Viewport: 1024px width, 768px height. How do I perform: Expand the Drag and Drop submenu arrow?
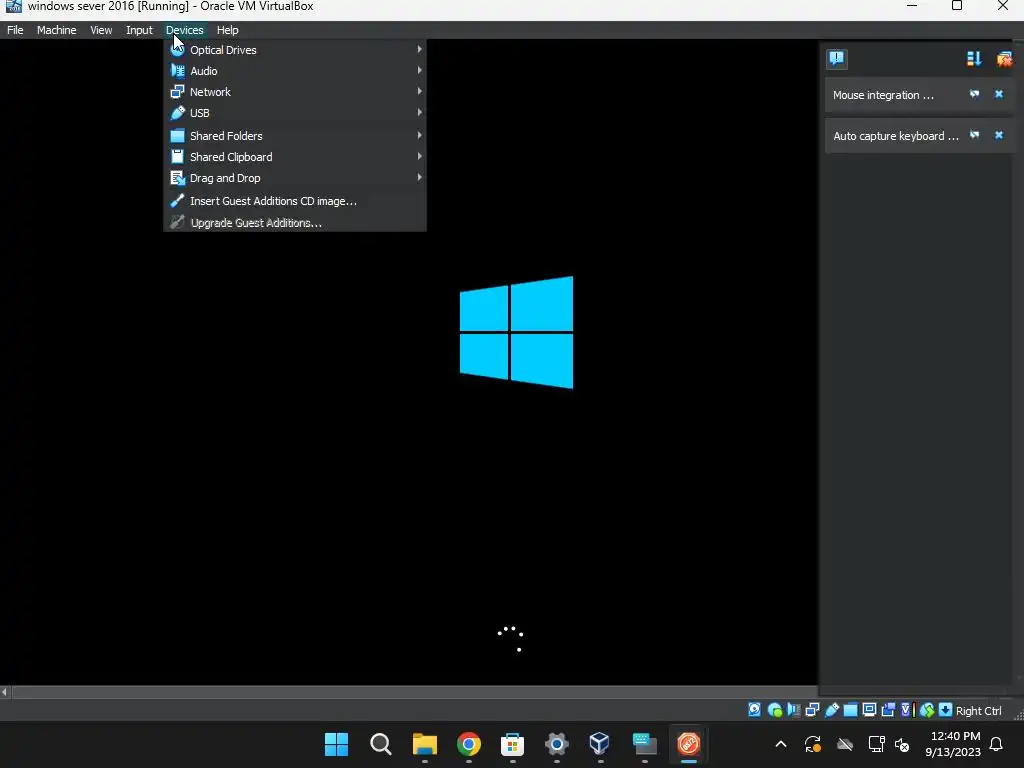point(419,177)
